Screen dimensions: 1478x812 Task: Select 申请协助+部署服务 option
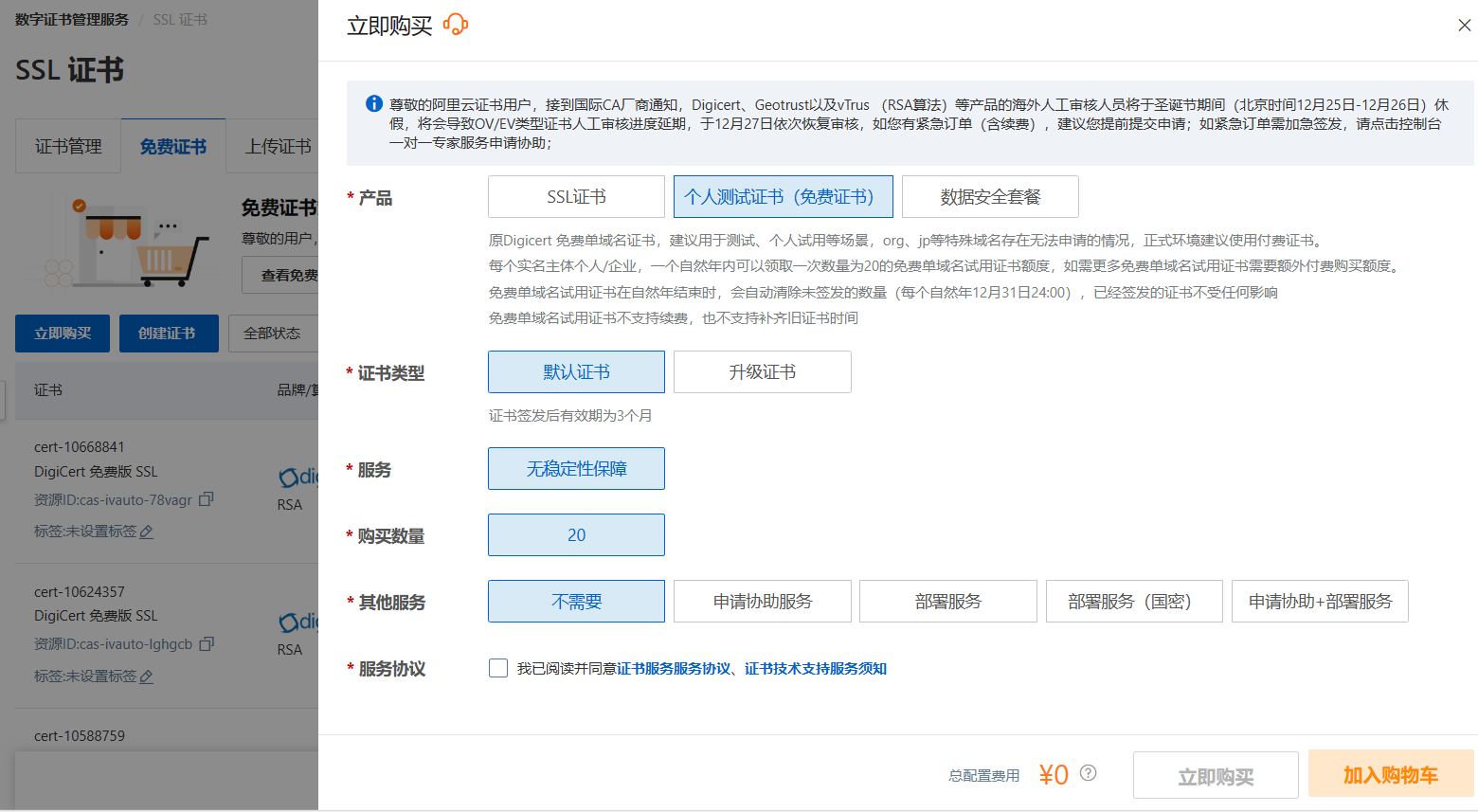click(x=1320, y=601)
